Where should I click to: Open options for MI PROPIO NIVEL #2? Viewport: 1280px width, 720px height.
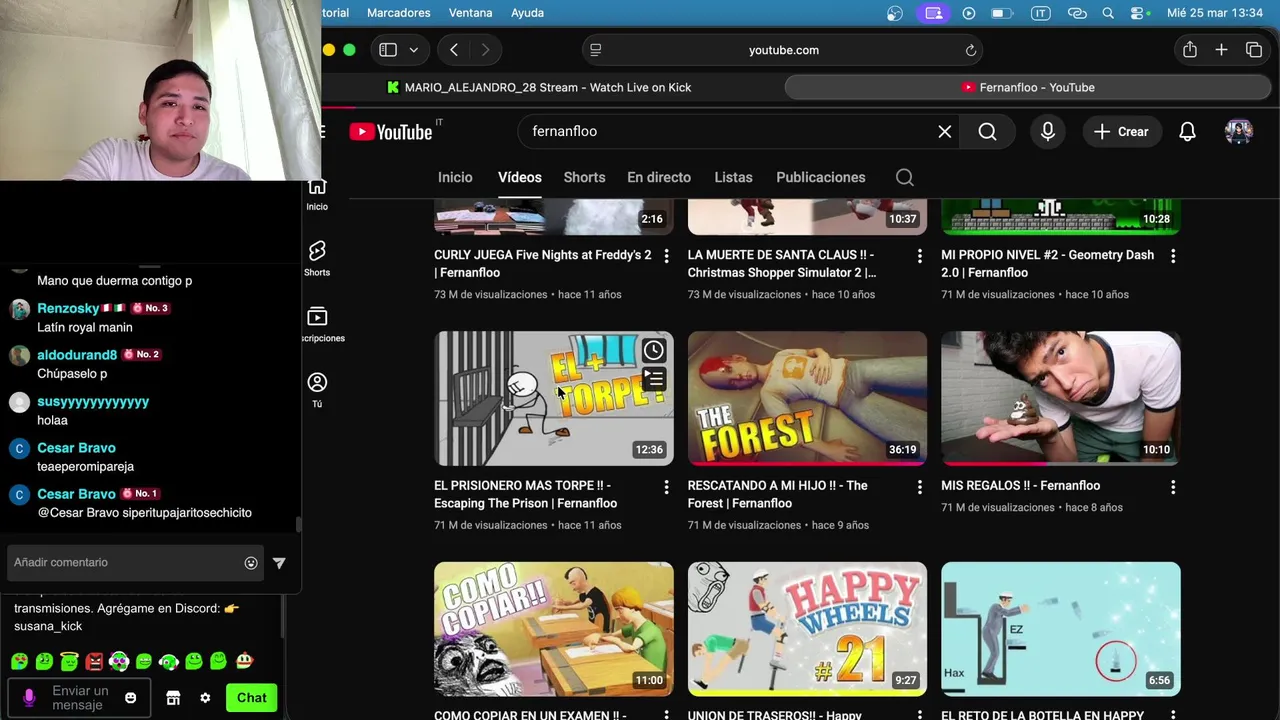1173,257
